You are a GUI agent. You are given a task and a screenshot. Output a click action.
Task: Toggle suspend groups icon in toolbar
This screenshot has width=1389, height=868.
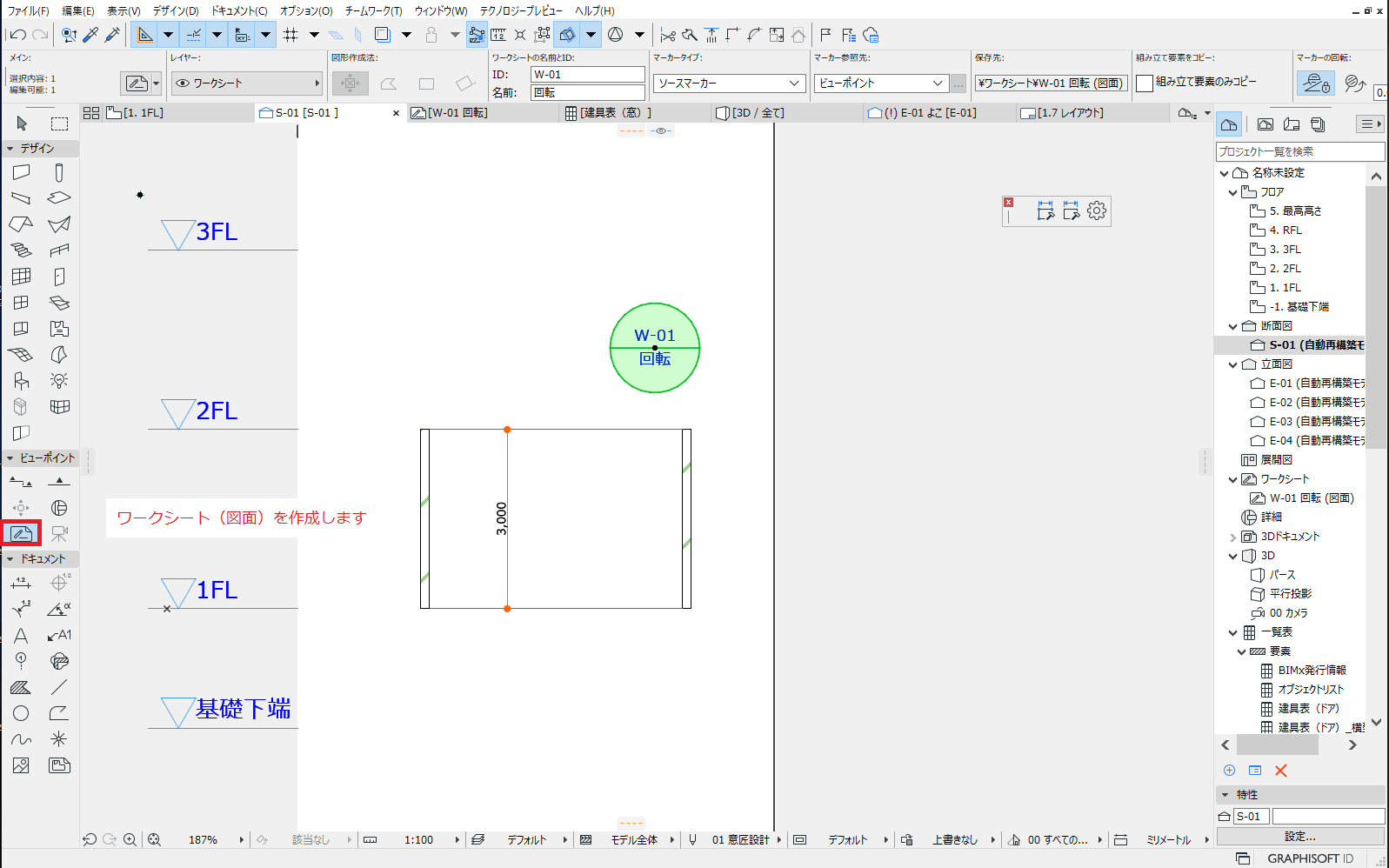pos(542,35)
